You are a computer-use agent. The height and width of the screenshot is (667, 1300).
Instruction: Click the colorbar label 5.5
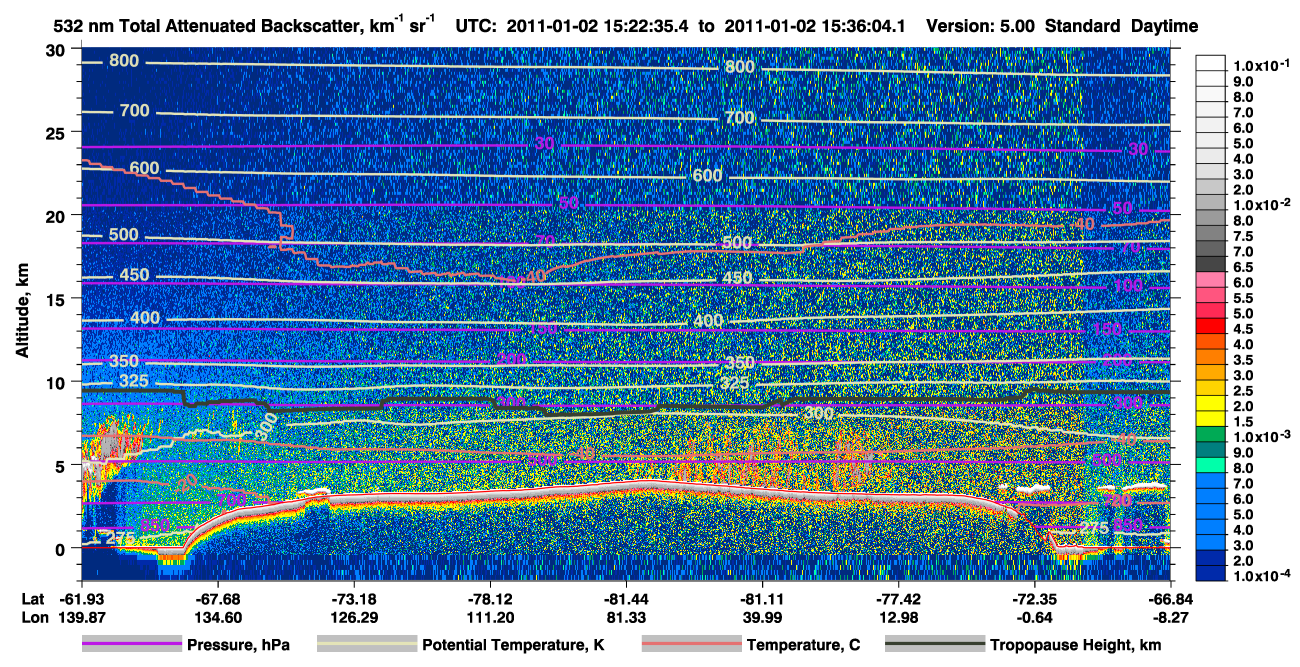(x=1243, y=297)
